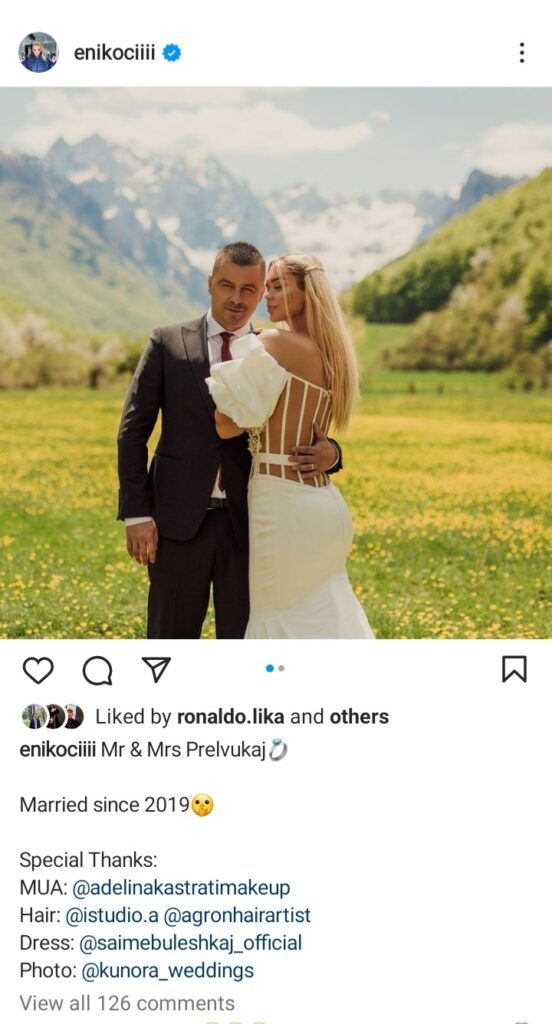Select second photo carousel dot
Screen dimensions: 552x1024
tap(281, 668)
